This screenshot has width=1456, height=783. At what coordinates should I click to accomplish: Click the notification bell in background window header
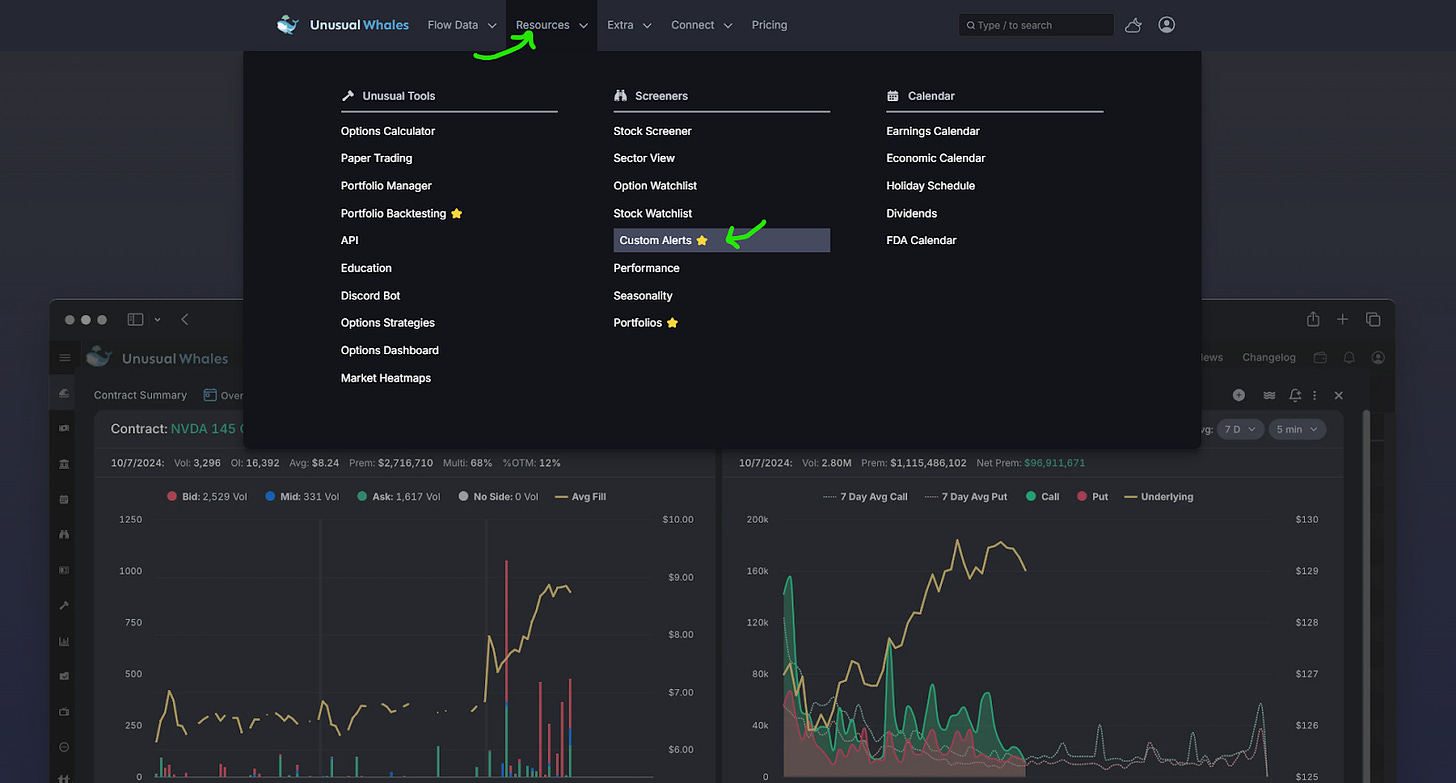[1349, 358]
